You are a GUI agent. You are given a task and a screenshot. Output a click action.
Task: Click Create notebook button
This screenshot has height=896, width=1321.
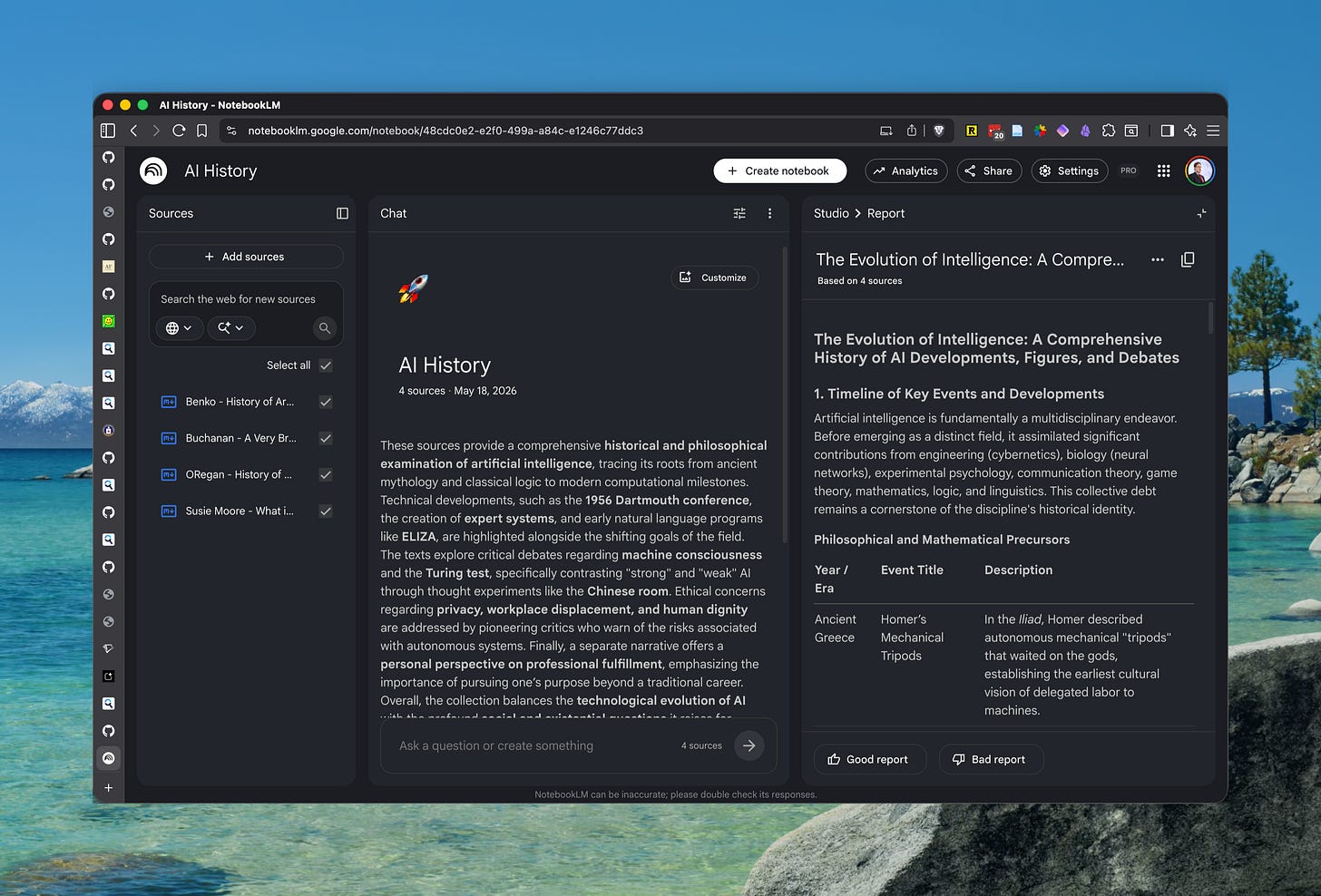pos(779,170)
